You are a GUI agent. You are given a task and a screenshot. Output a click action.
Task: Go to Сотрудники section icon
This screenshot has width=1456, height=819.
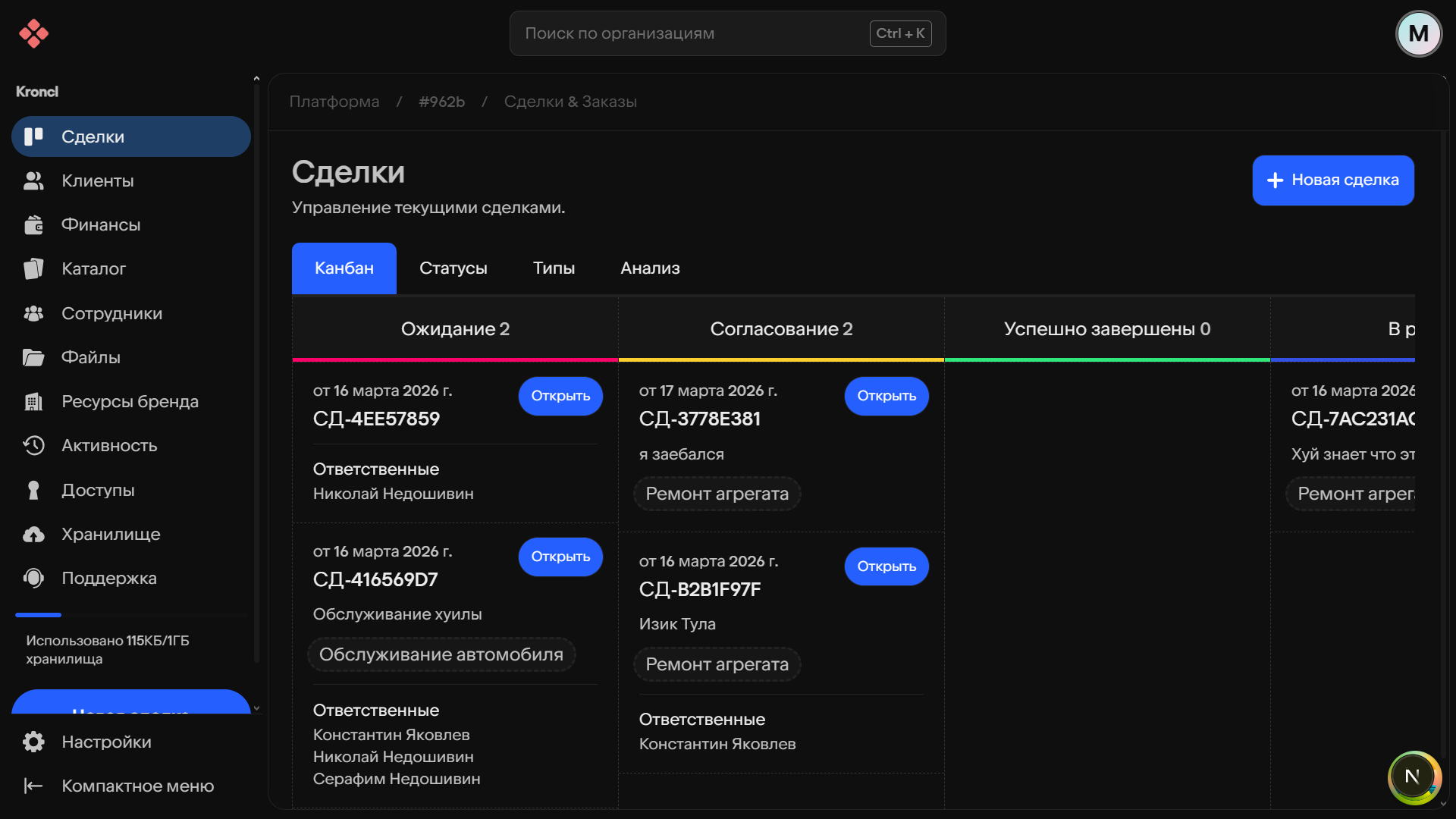(33, 313)
